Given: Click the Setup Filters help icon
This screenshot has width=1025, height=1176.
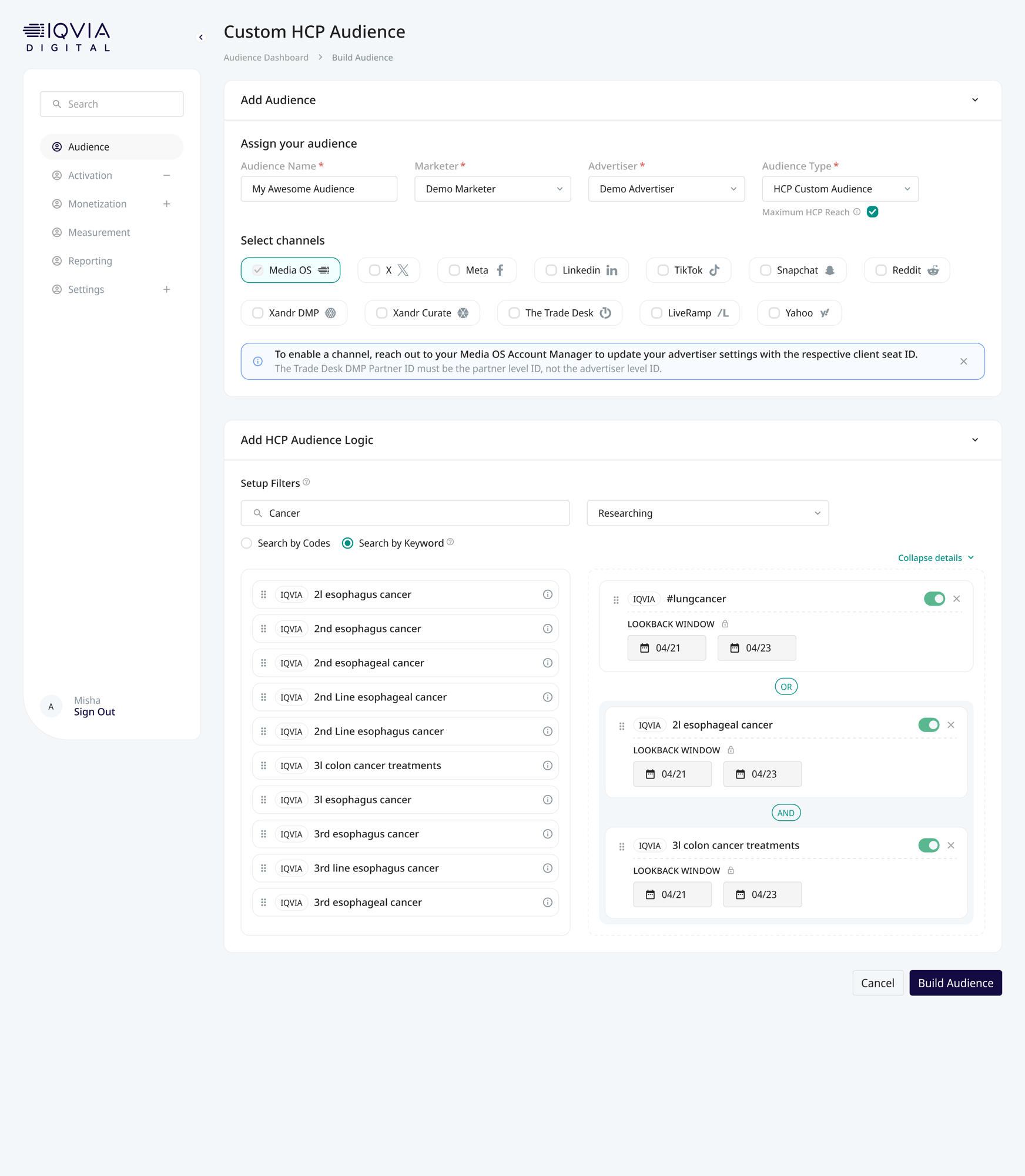Looking at the screenshot, I should [306, 482].
